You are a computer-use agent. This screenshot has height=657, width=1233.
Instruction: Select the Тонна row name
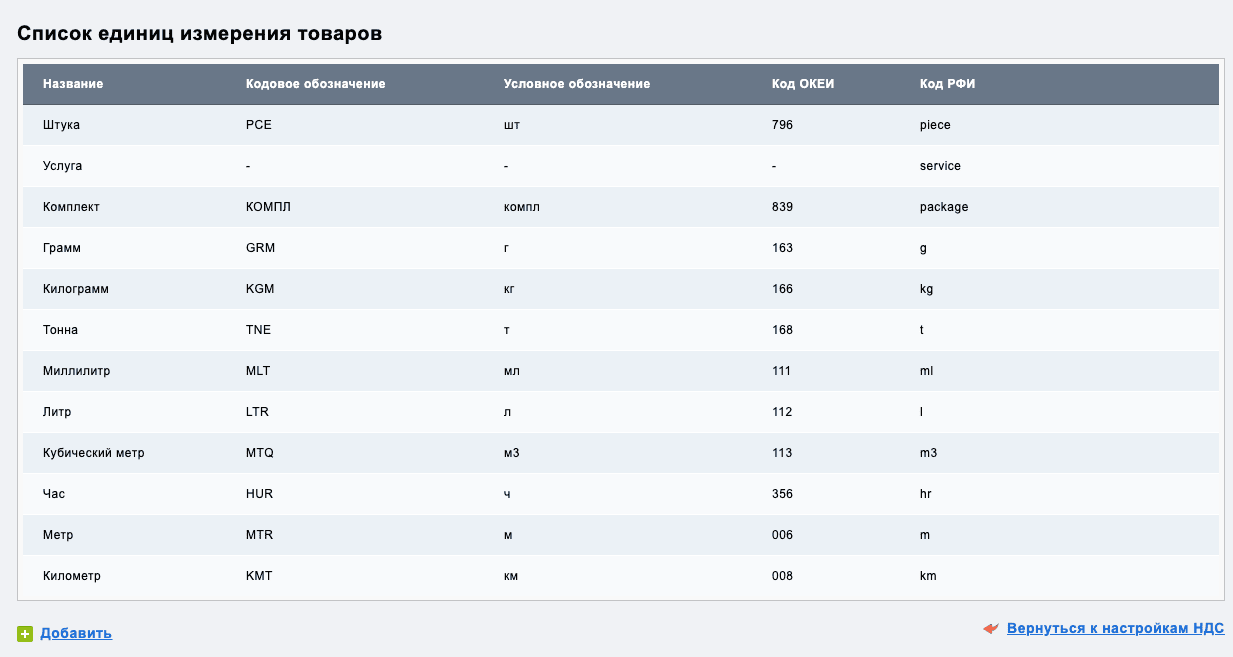[60, 330]
